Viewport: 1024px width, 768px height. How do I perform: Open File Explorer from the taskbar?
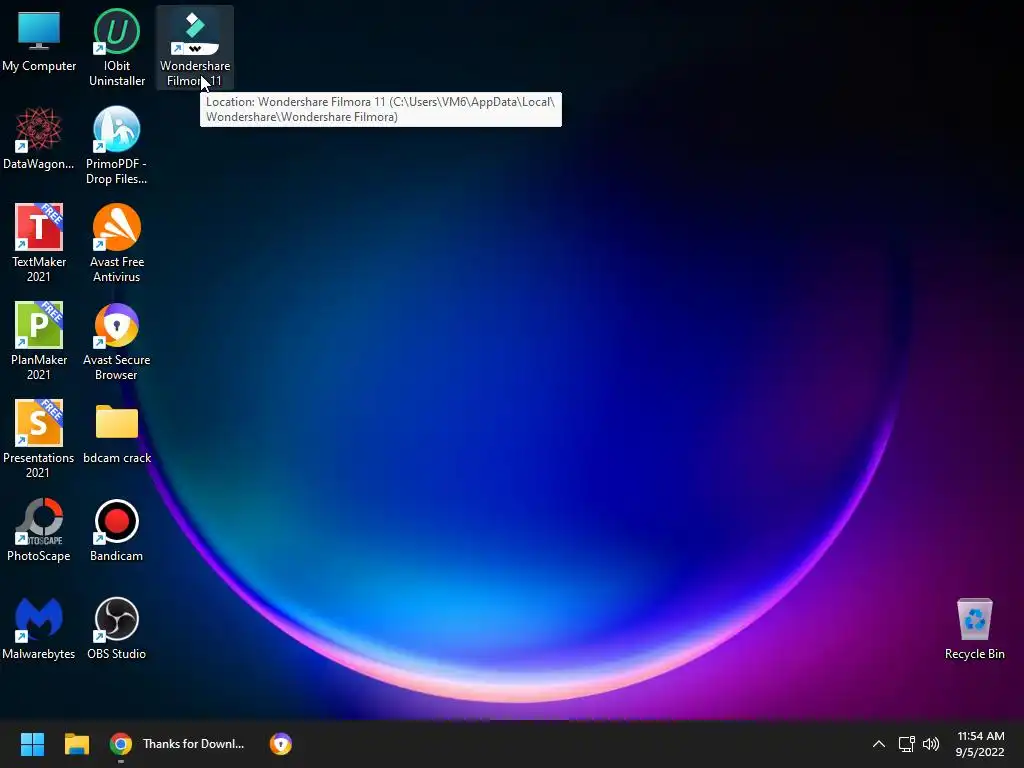(x=76, y=744)
